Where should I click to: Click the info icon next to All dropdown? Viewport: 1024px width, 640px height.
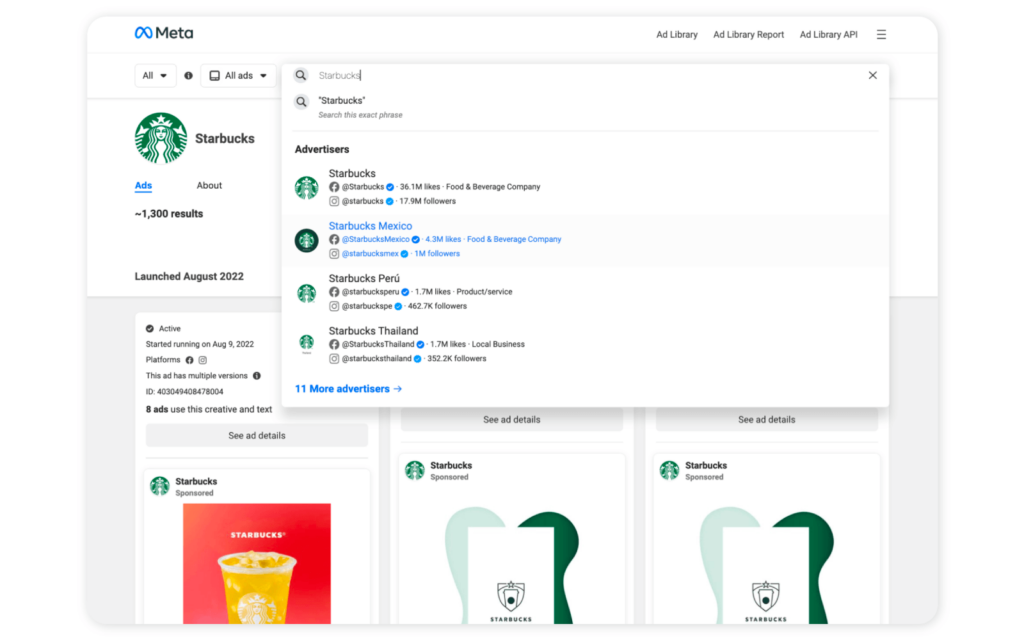(188, 76)
